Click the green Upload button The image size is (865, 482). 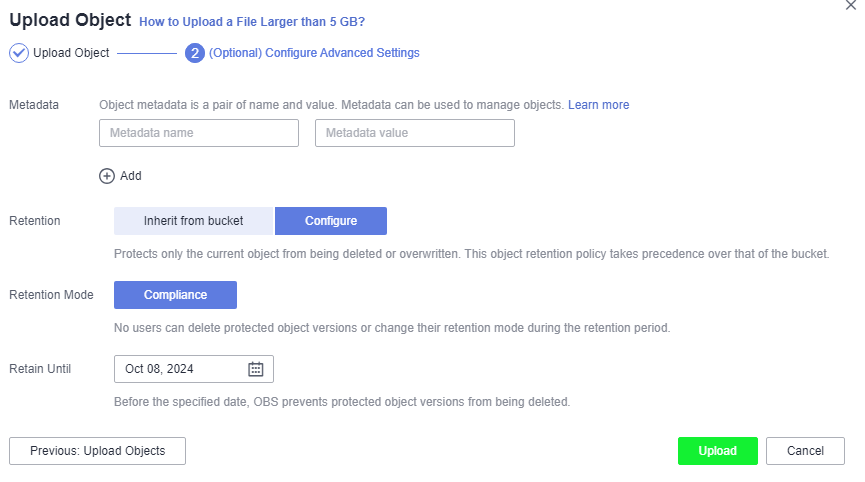point(718,451)
